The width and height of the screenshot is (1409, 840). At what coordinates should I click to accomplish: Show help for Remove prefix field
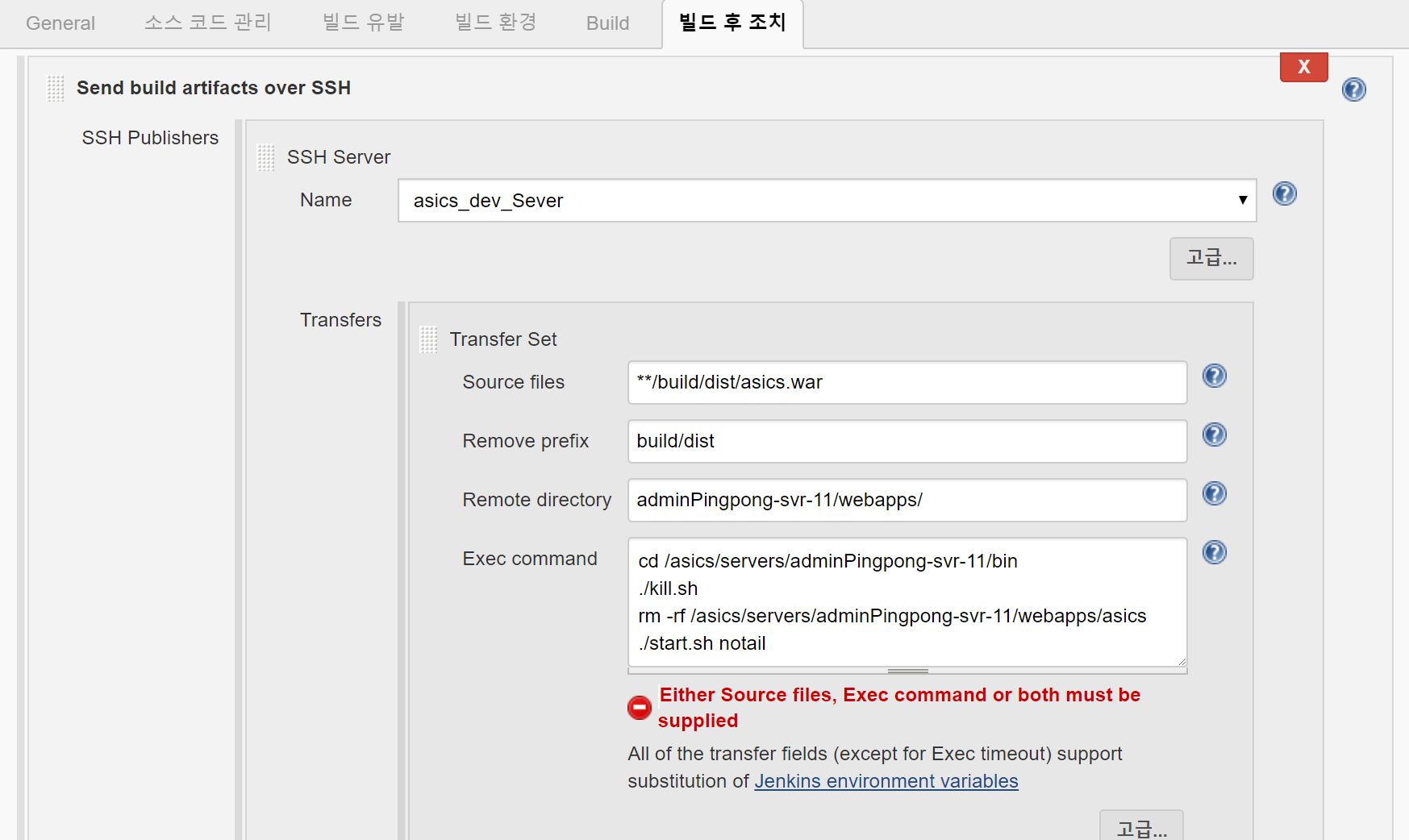pos(1214,435)
